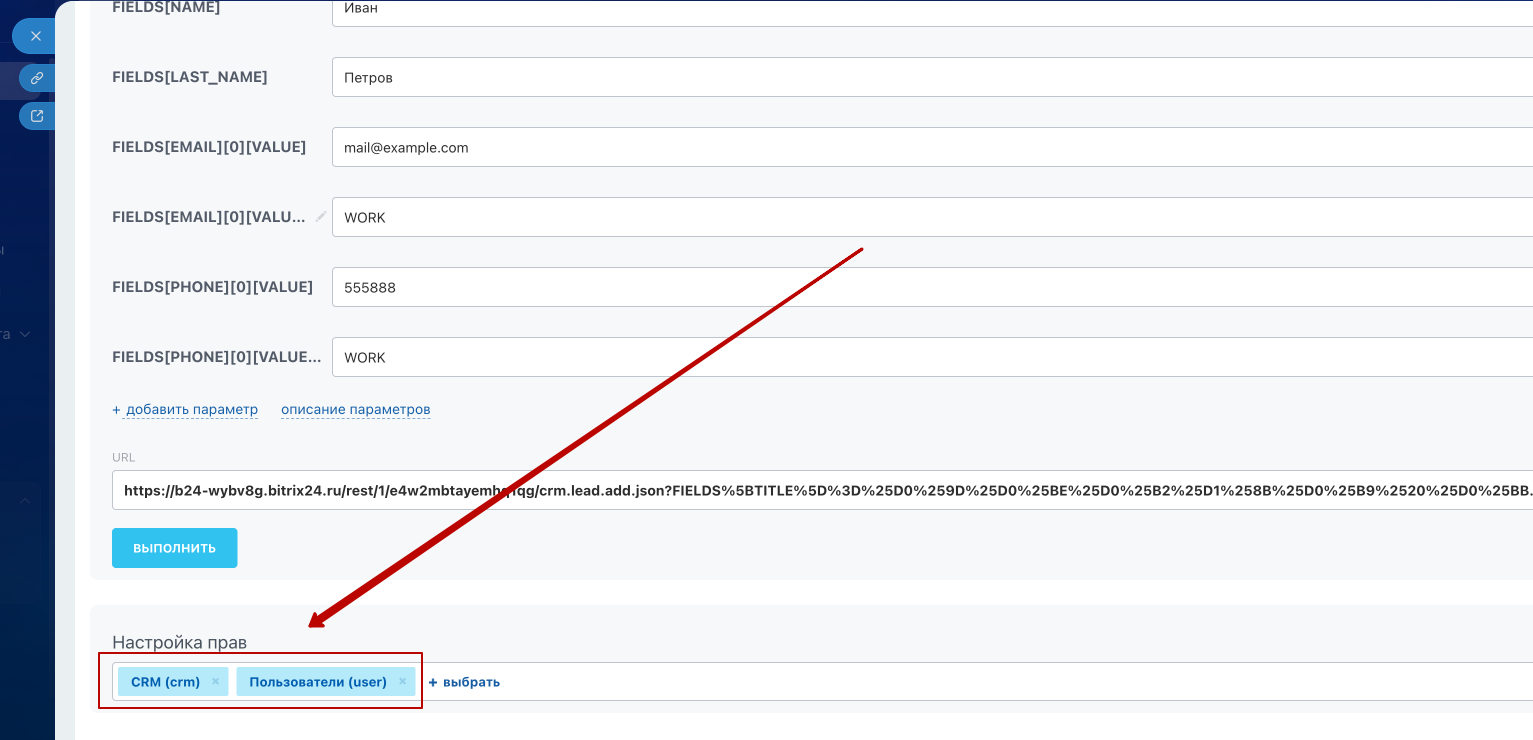The image size is (1533, 740).
Task: Click the copy link icon on slider
Action: (x=37, y=77)
